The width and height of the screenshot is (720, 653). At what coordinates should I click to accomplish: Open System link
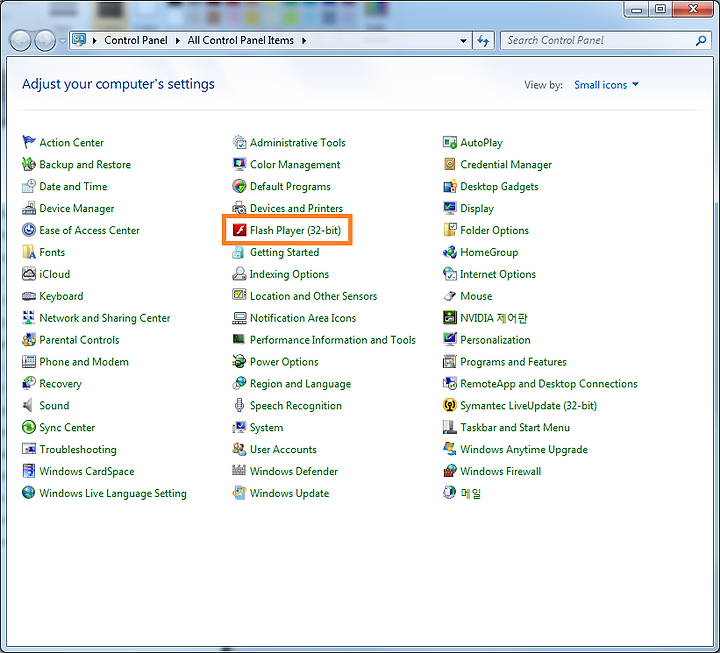pyautogui.click(x=266, y=428)
